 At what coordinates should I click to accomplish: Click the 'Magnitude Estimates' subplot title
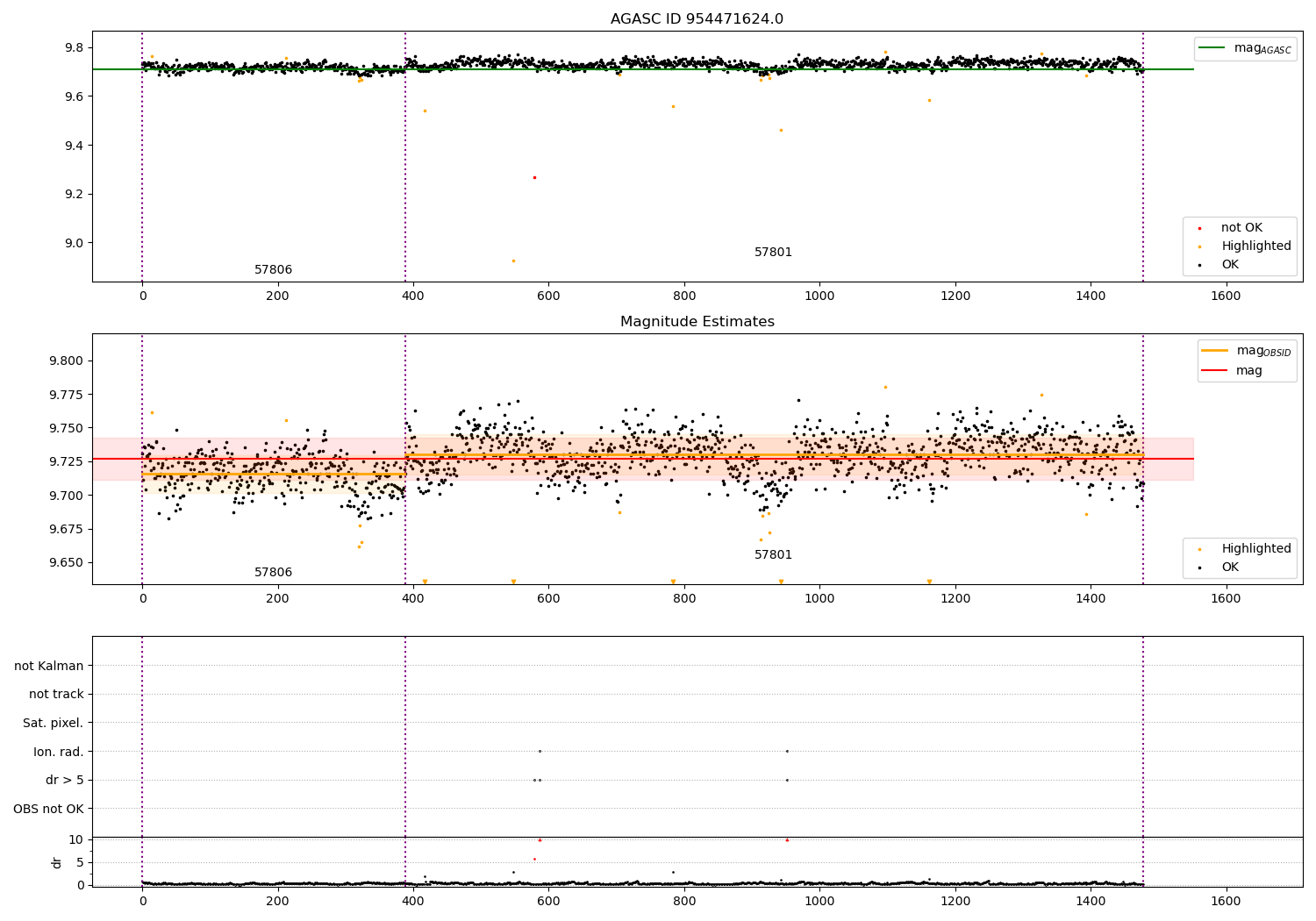pyautogui.click(x=697, y=322)
